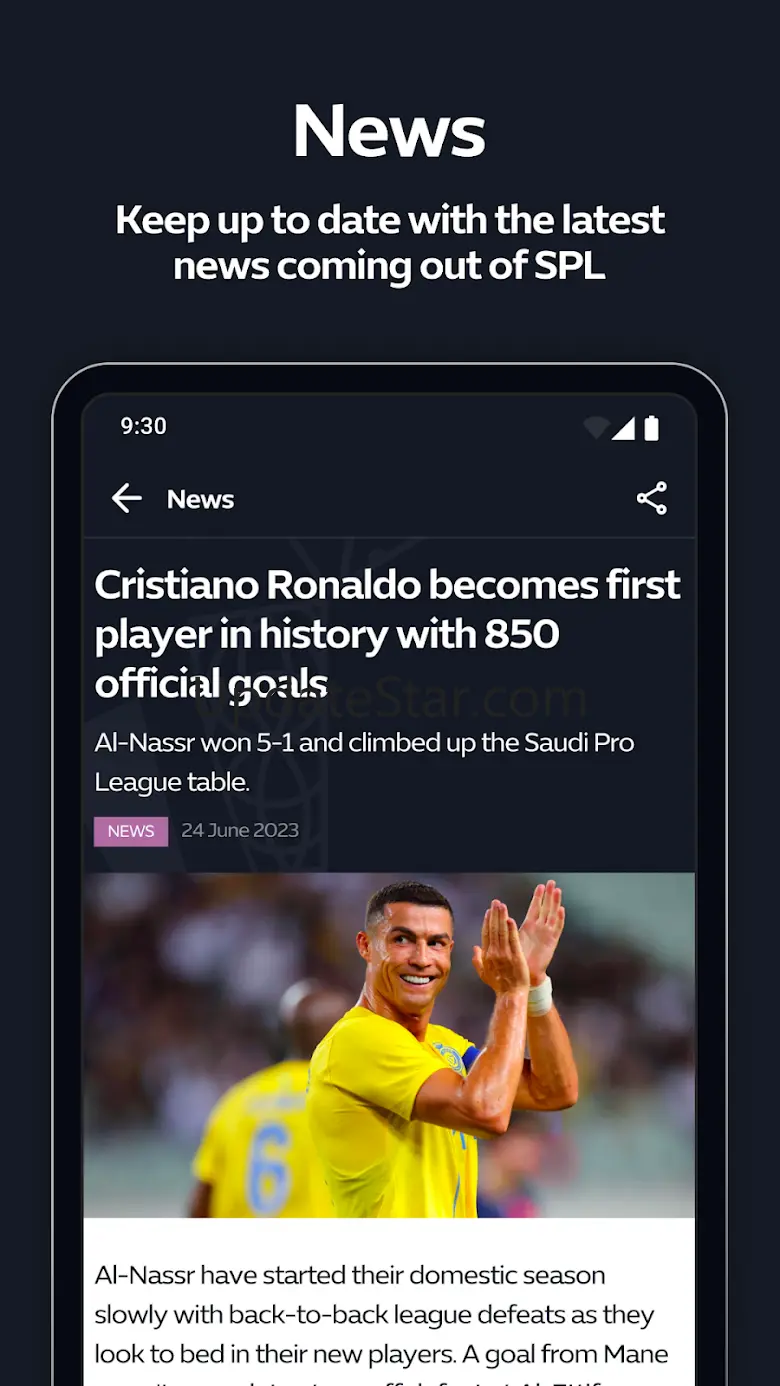Viewport: 780px width, 1386px height.
Task: Tap the Wi-Fi status icon
Action: pyautogui.click(x=596, y=428)
